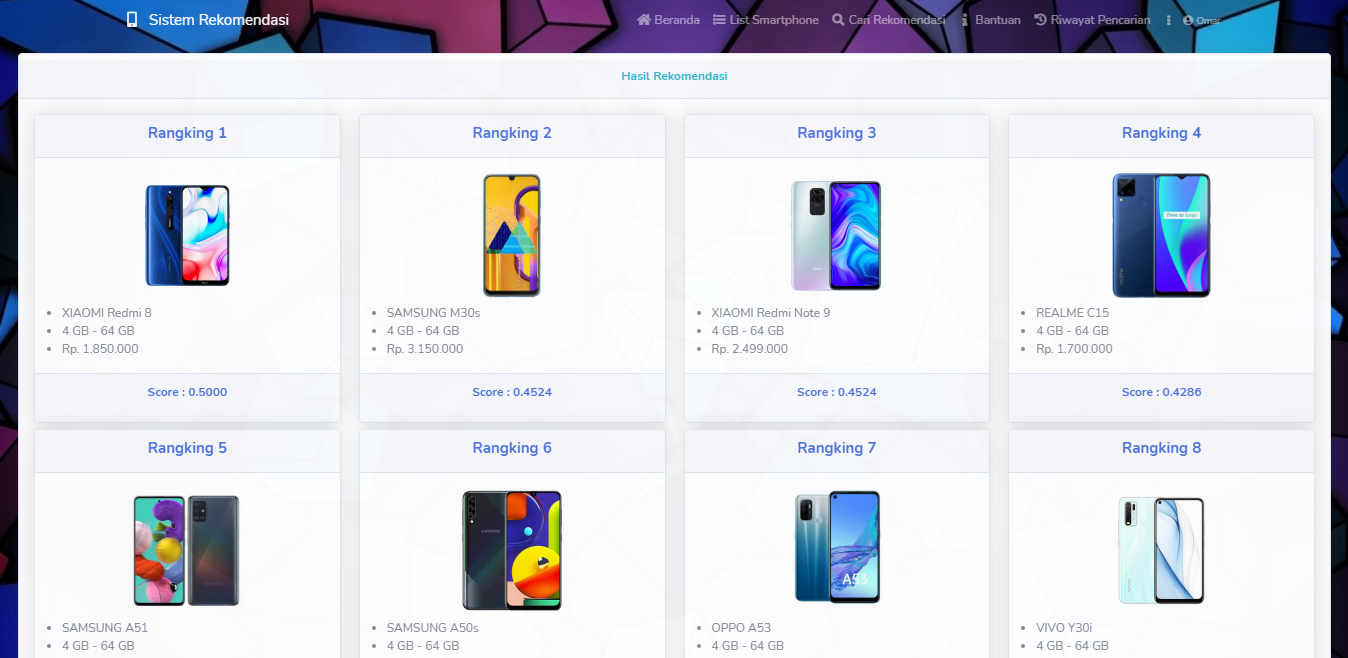Select the OPPO A53 phone image
The image size is (1348, 658).
coord(837,547)
